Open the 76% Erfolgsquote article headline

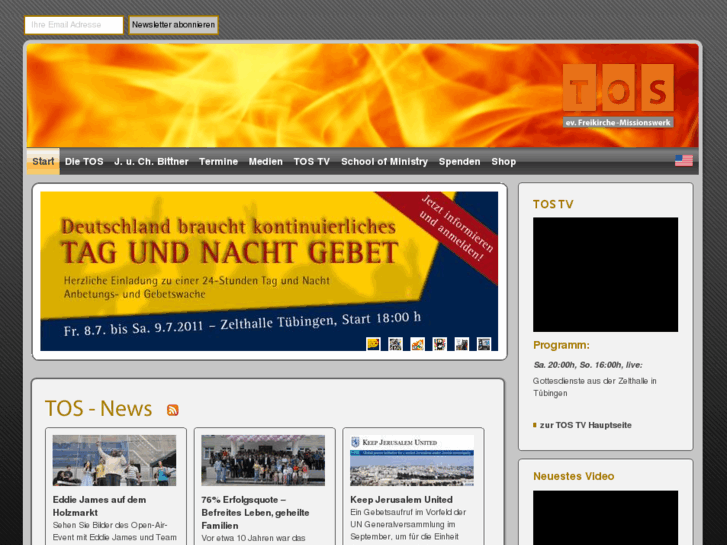point(255,513)
